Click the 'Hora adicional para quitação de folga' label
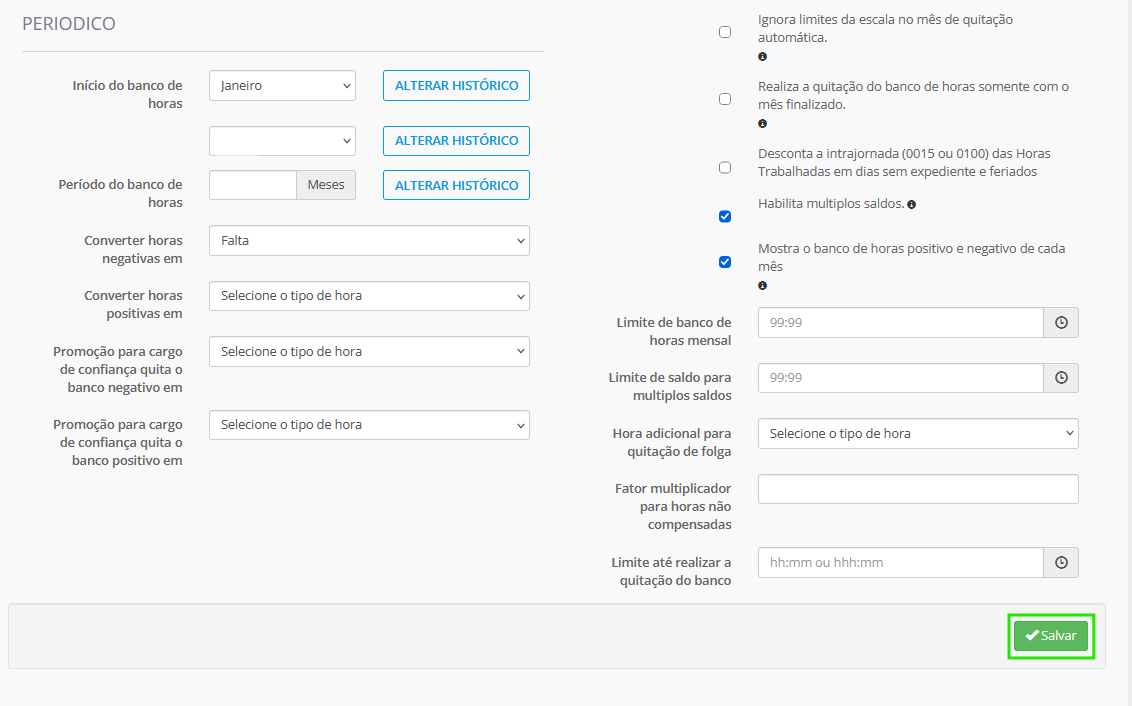The image size is (1132, 706). 671,443
